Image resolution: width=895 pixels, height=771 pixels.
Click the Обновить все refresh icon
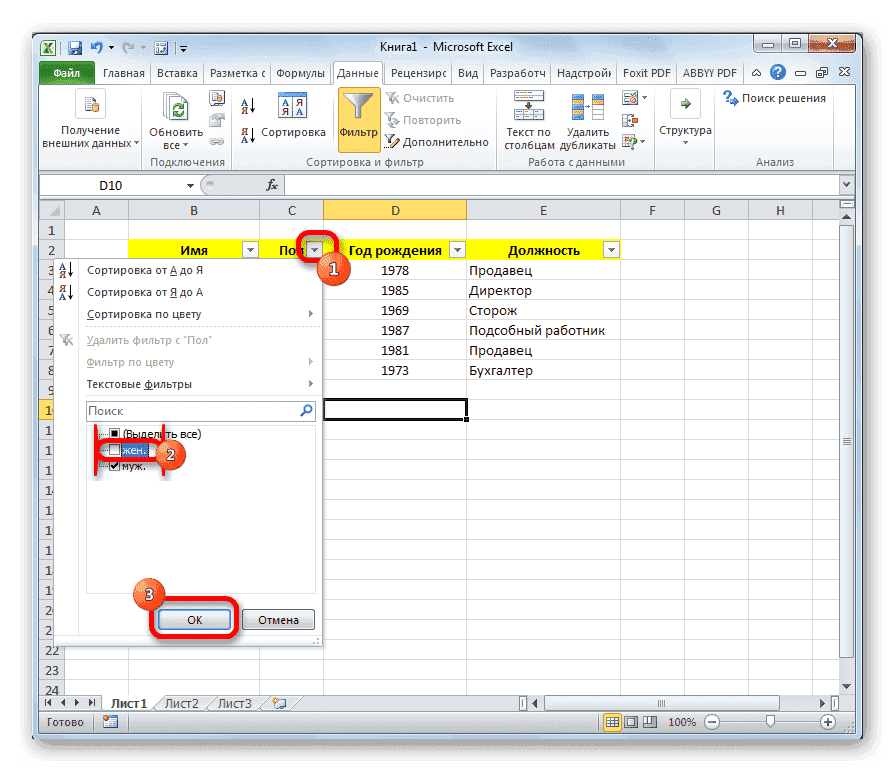pos(175,105)
